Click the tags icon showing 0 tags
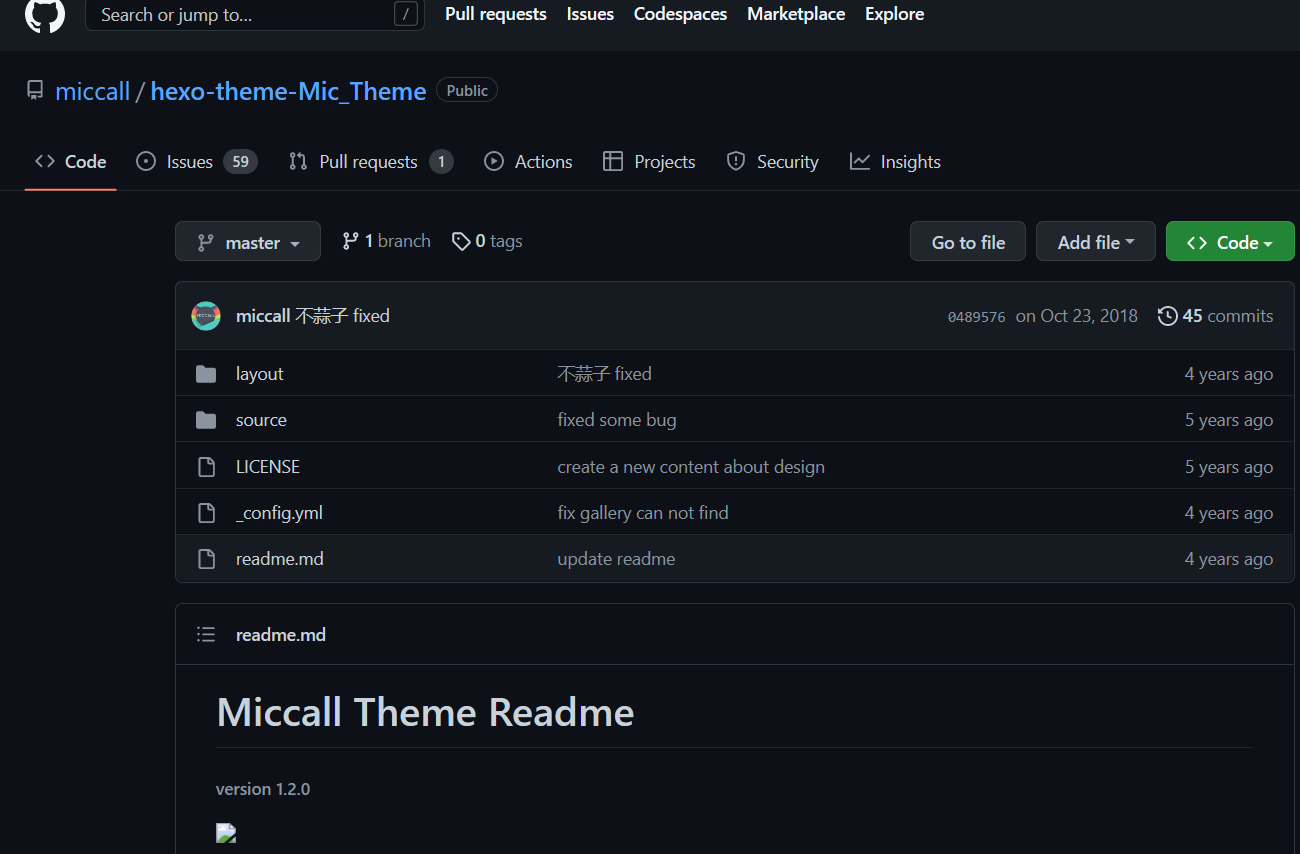1300x854 pixels. (x=462, y=241)
